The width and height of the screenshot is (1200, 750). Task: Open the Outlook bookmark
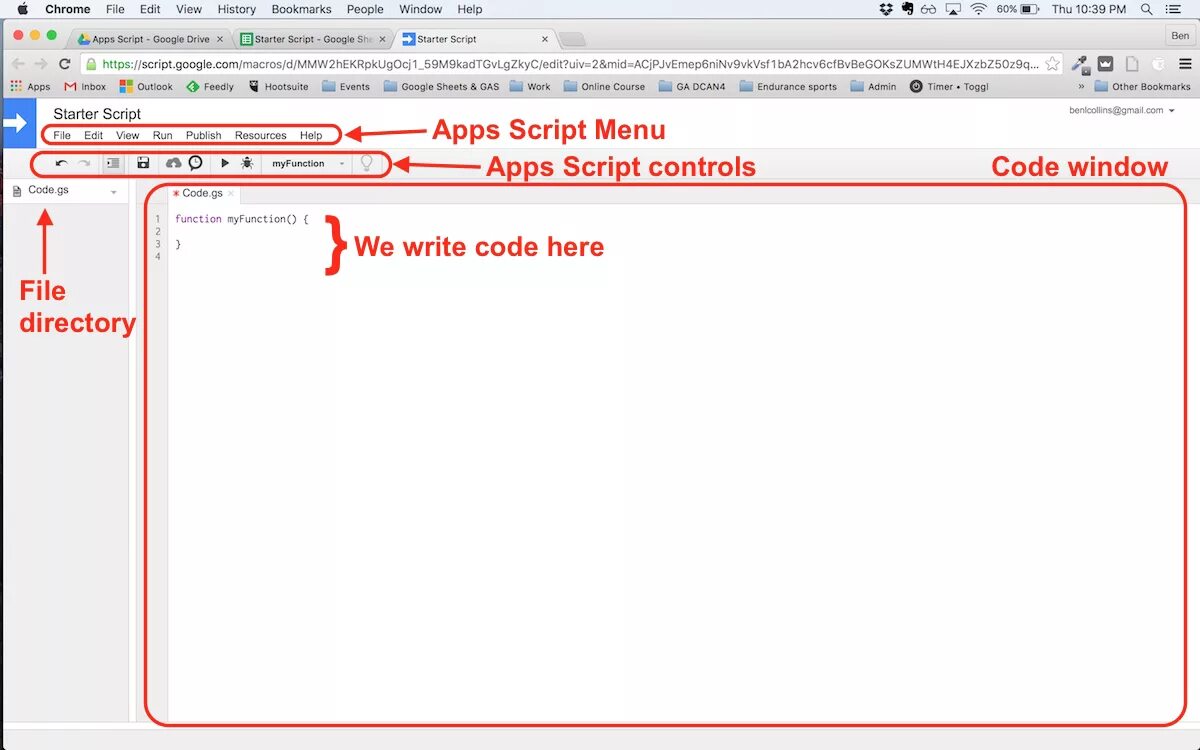[146, 86]
